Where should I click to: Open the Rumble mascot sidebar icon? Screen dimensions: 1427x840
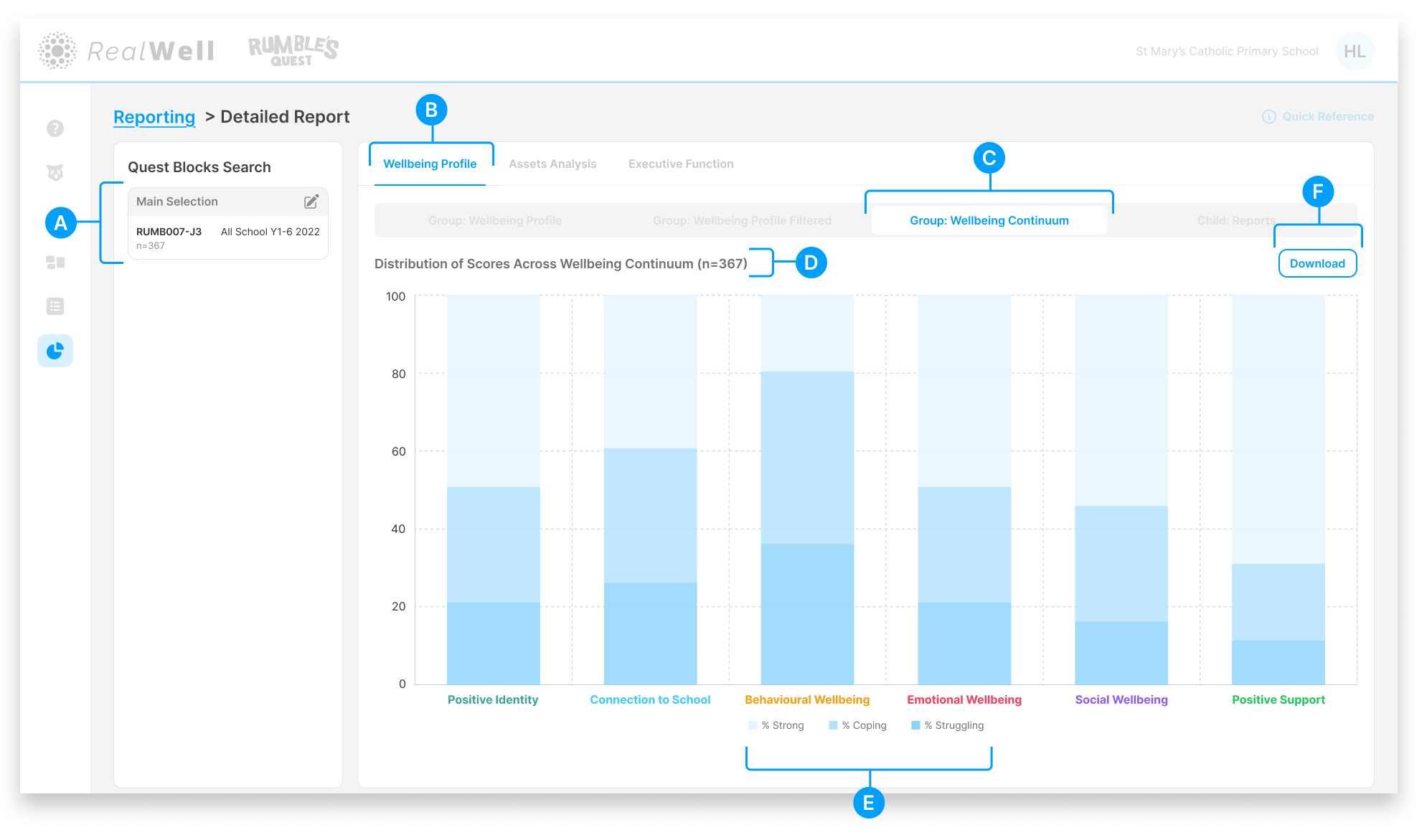click(55, 173)
